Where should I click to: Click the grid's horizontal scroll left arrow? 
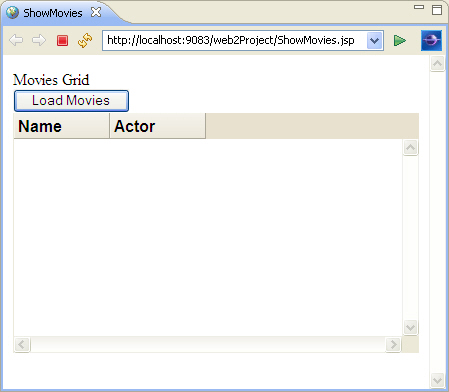click(22, 344)
